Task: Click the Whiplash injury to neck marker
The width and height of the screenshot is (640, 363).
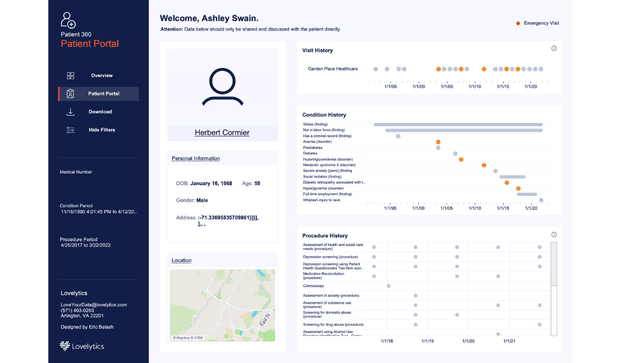Action: pos(541,200)
